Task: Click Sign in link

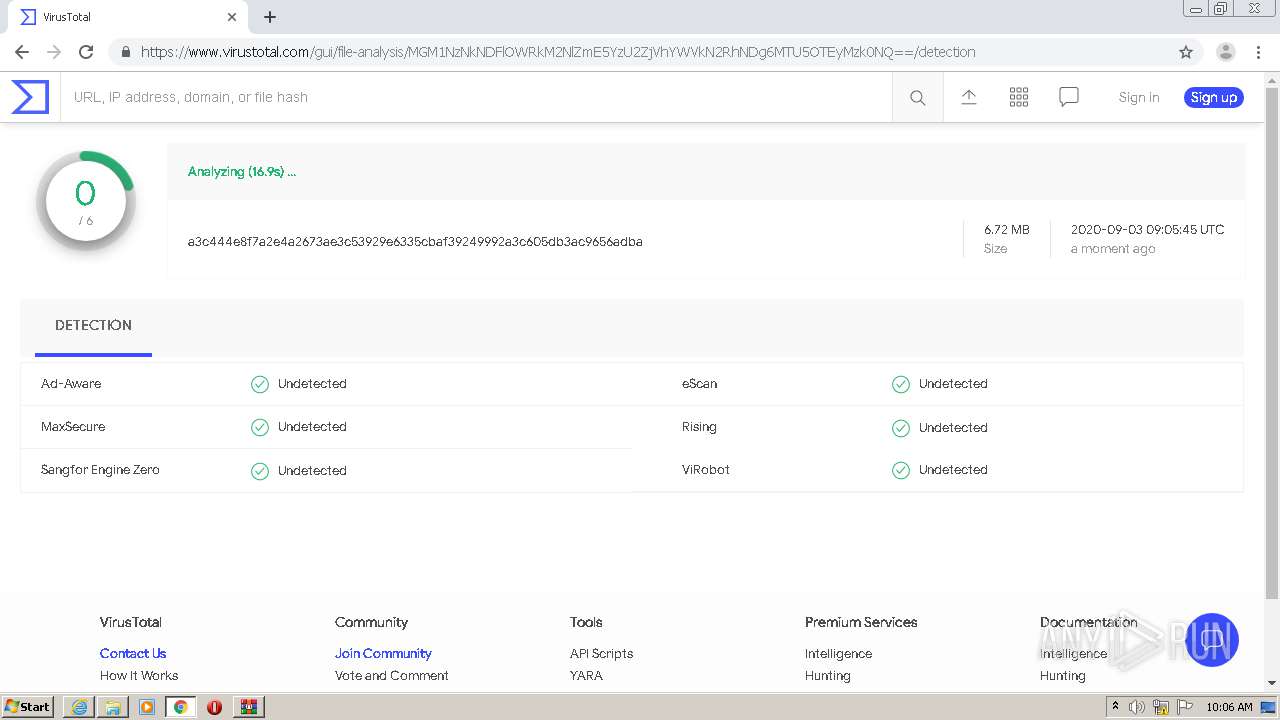Action: click(x=1139, y=97)
